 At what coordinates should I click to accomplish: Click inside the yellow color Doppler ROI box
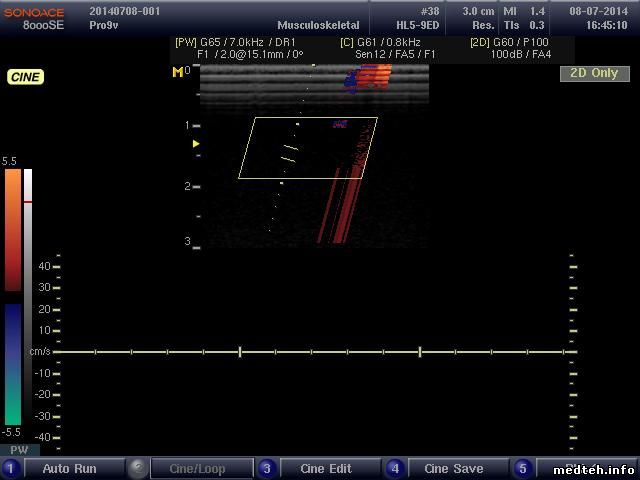(x=308, y=148)
